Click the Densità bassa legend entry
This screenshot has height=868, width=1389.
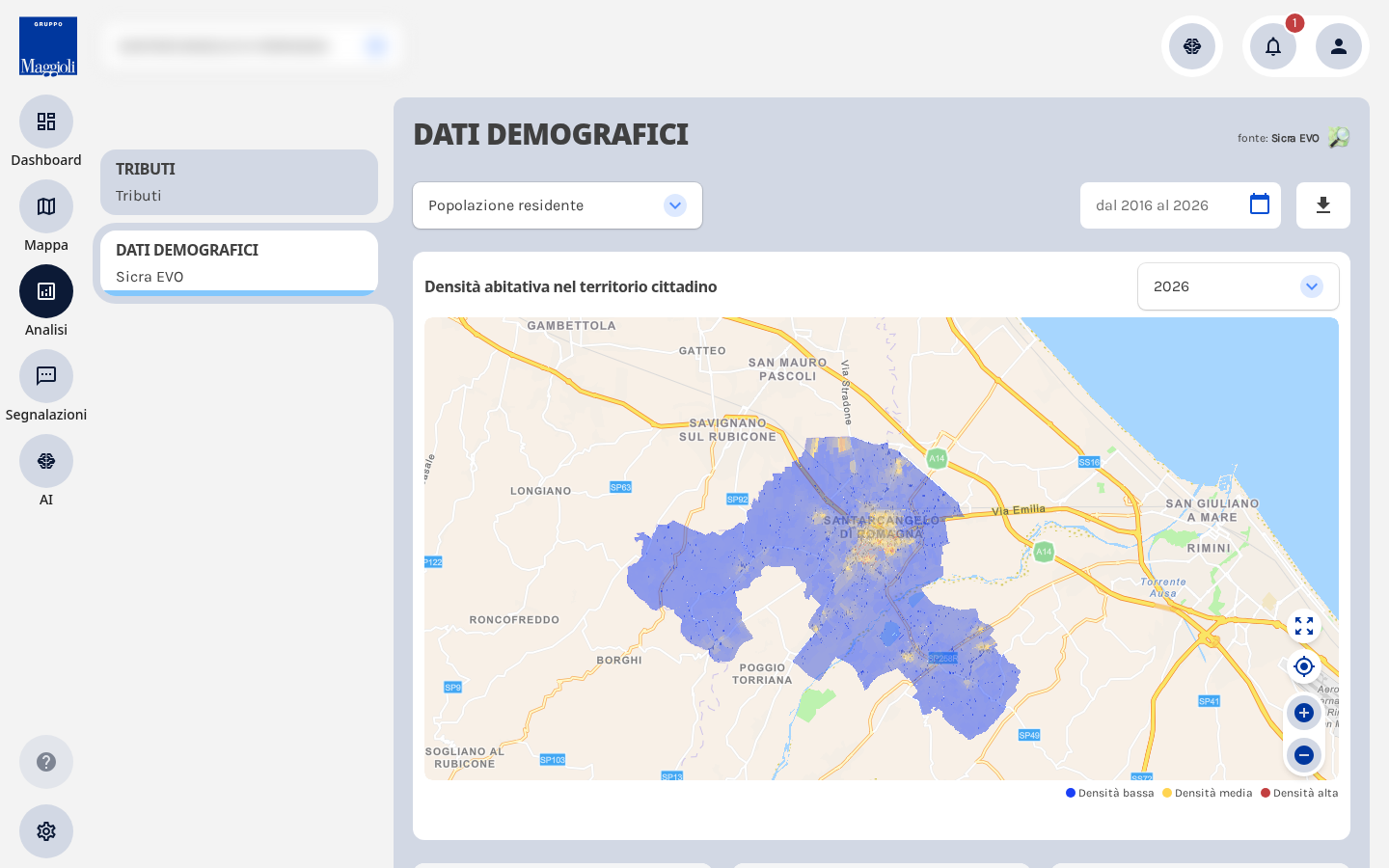(1109, 793)
